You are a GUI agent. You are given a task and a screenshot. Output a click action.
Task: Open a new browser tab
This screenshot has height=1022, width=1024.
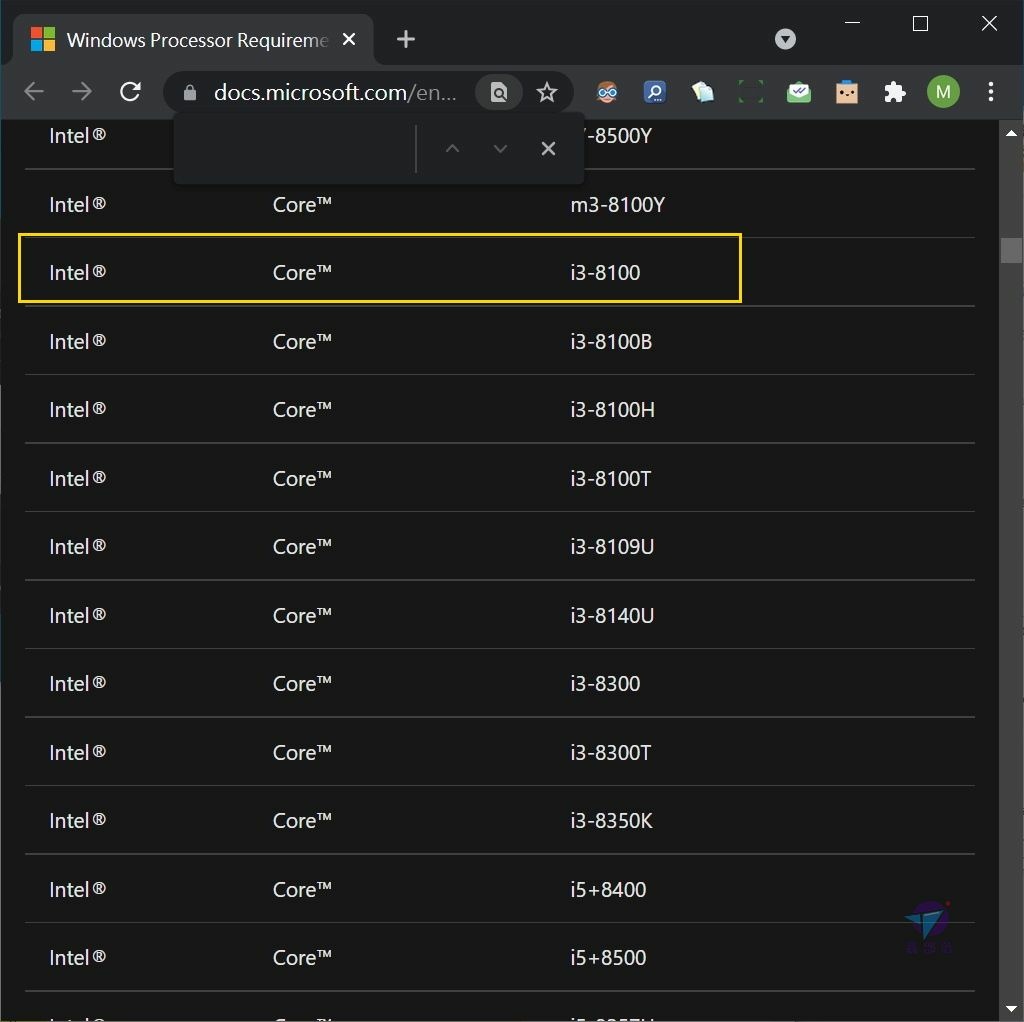click(406, 39)
